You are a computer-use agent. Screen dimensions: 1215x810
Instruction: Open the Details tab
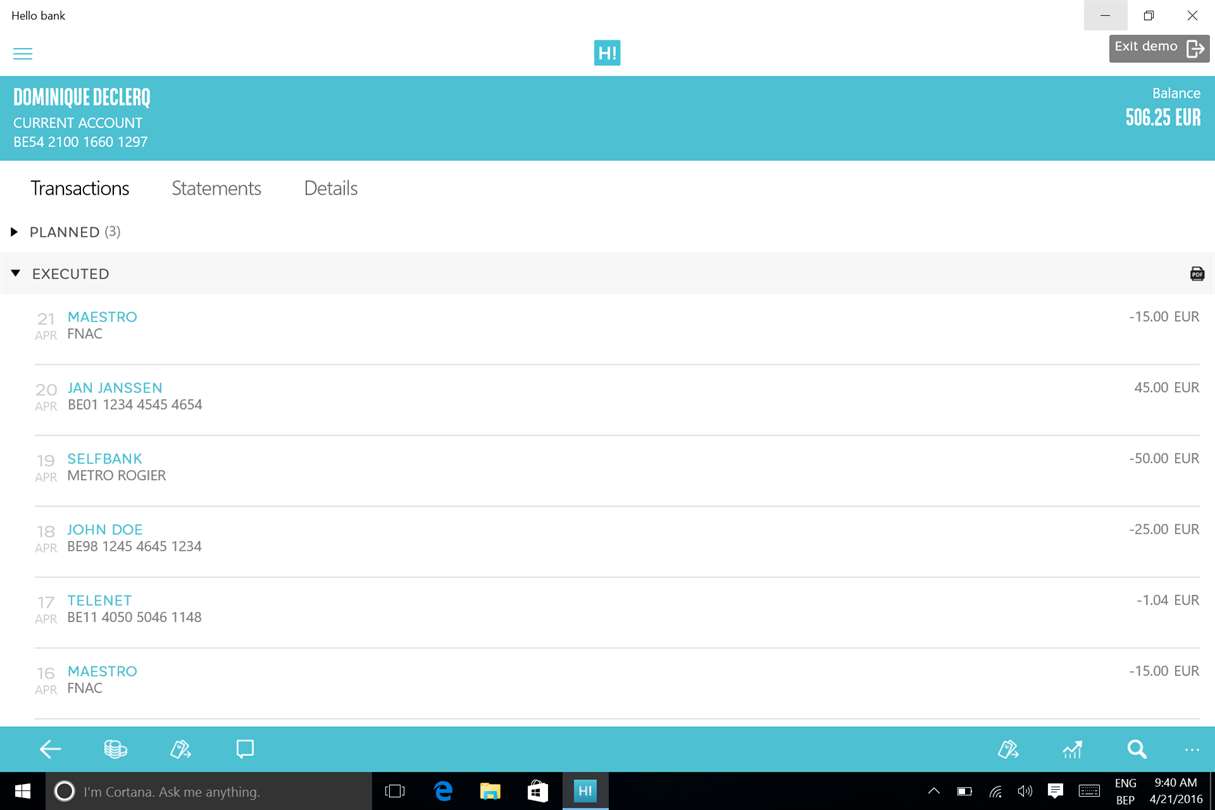(331, 188)
